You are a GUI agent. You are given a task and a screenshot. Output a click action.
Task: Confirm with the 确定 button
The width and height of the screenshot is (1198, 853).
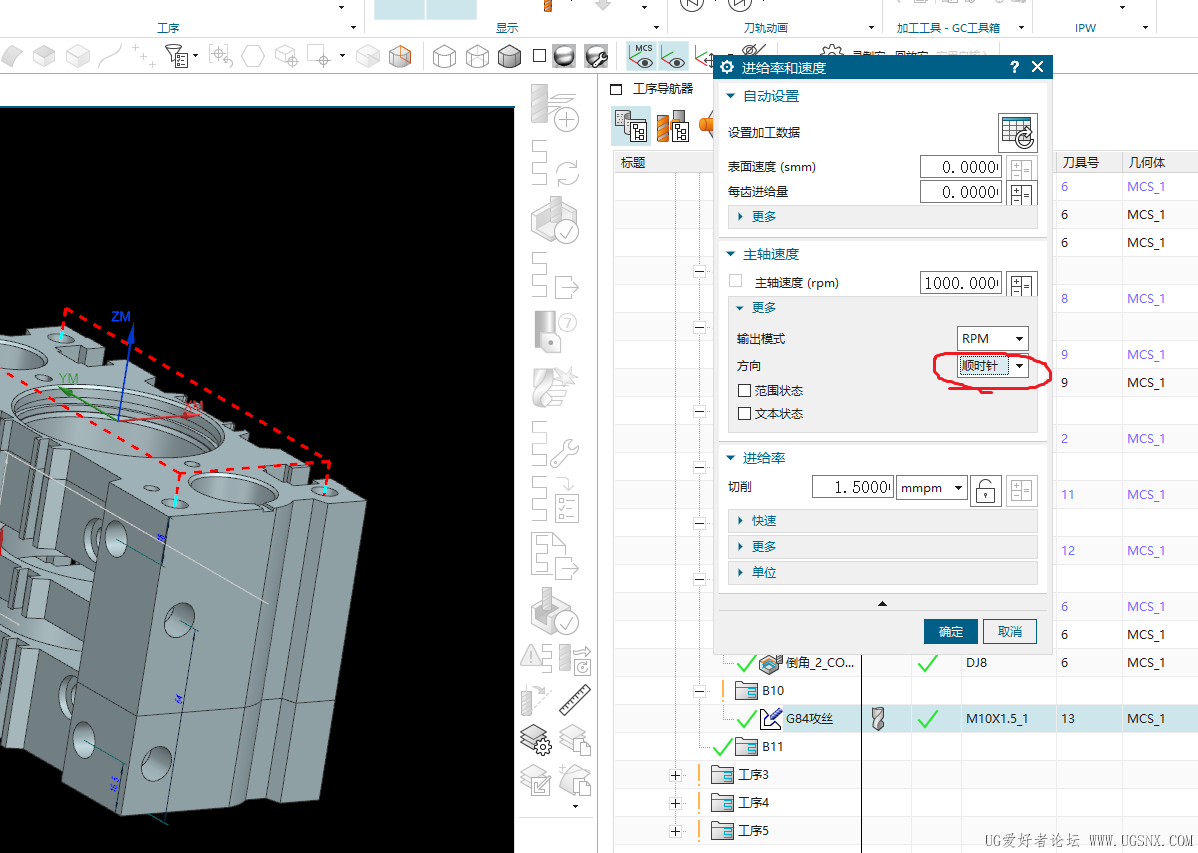pos(950,632)
